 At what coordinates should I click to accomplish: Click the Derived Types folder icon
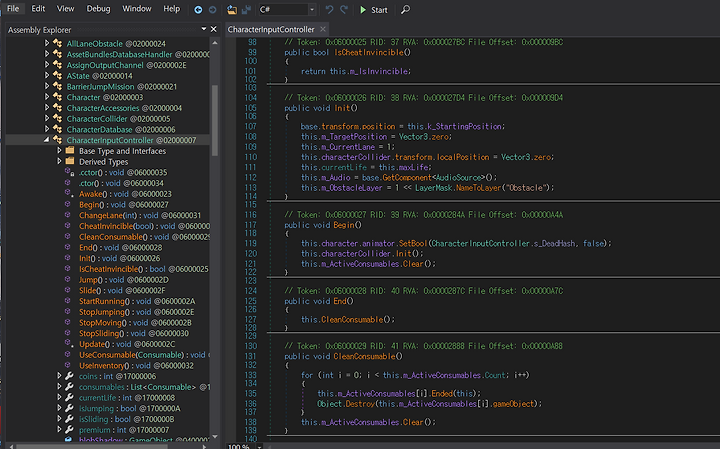click(70, 161)
